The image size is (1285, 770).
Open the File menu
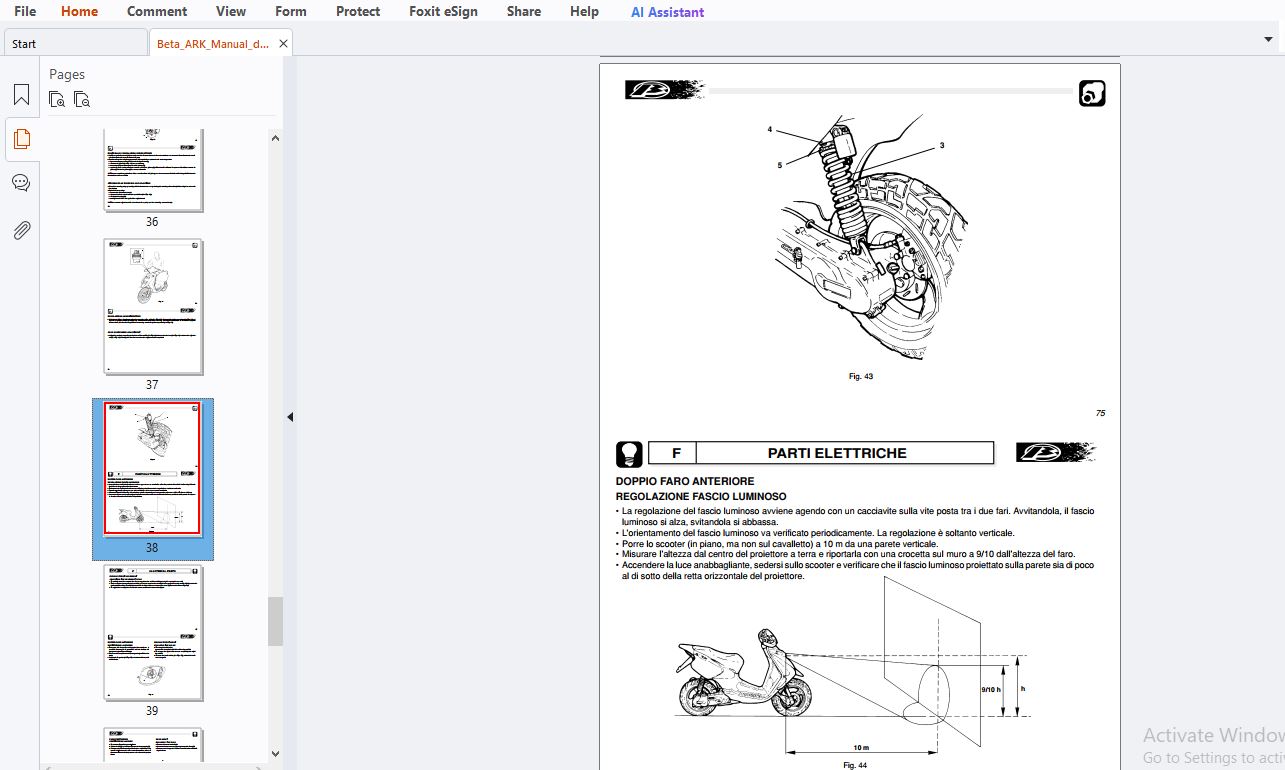(25, 11)
